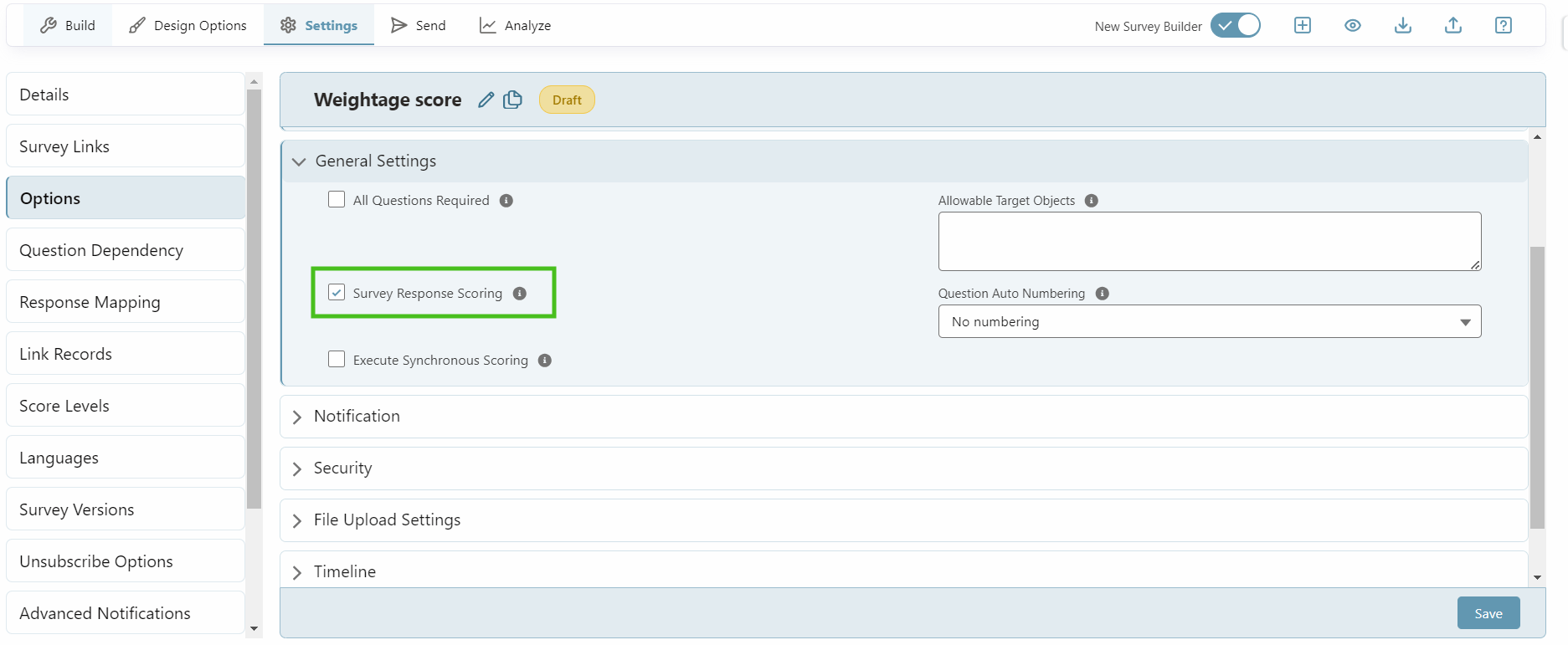Expand the Notification section
The width and height of the screenshot is (1568, 645).
pos(904,417)
